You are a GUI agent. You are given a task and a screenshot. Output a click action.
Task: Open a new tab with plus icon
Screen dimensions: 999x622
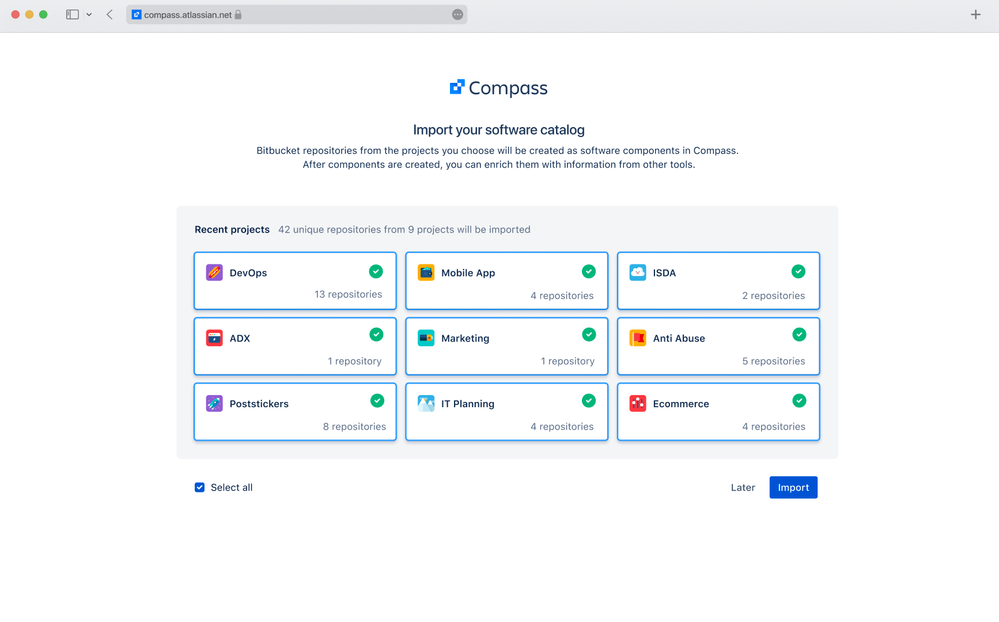[975, 15]
